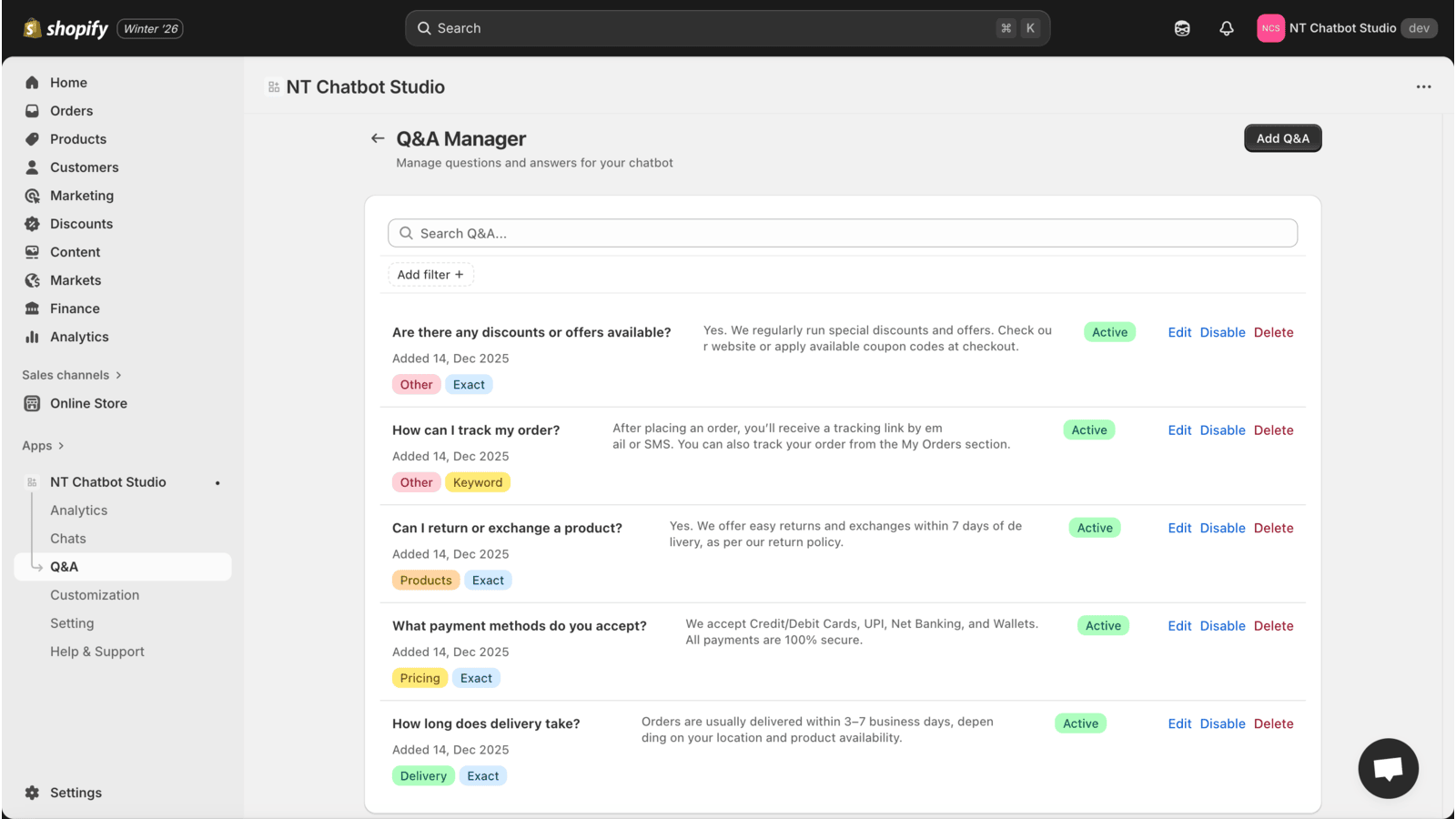Viewport: 1456px width, 819px height.
Task: Click the Settings gear in sidebar
Action: pyautogui.click(x=33, y=793)
